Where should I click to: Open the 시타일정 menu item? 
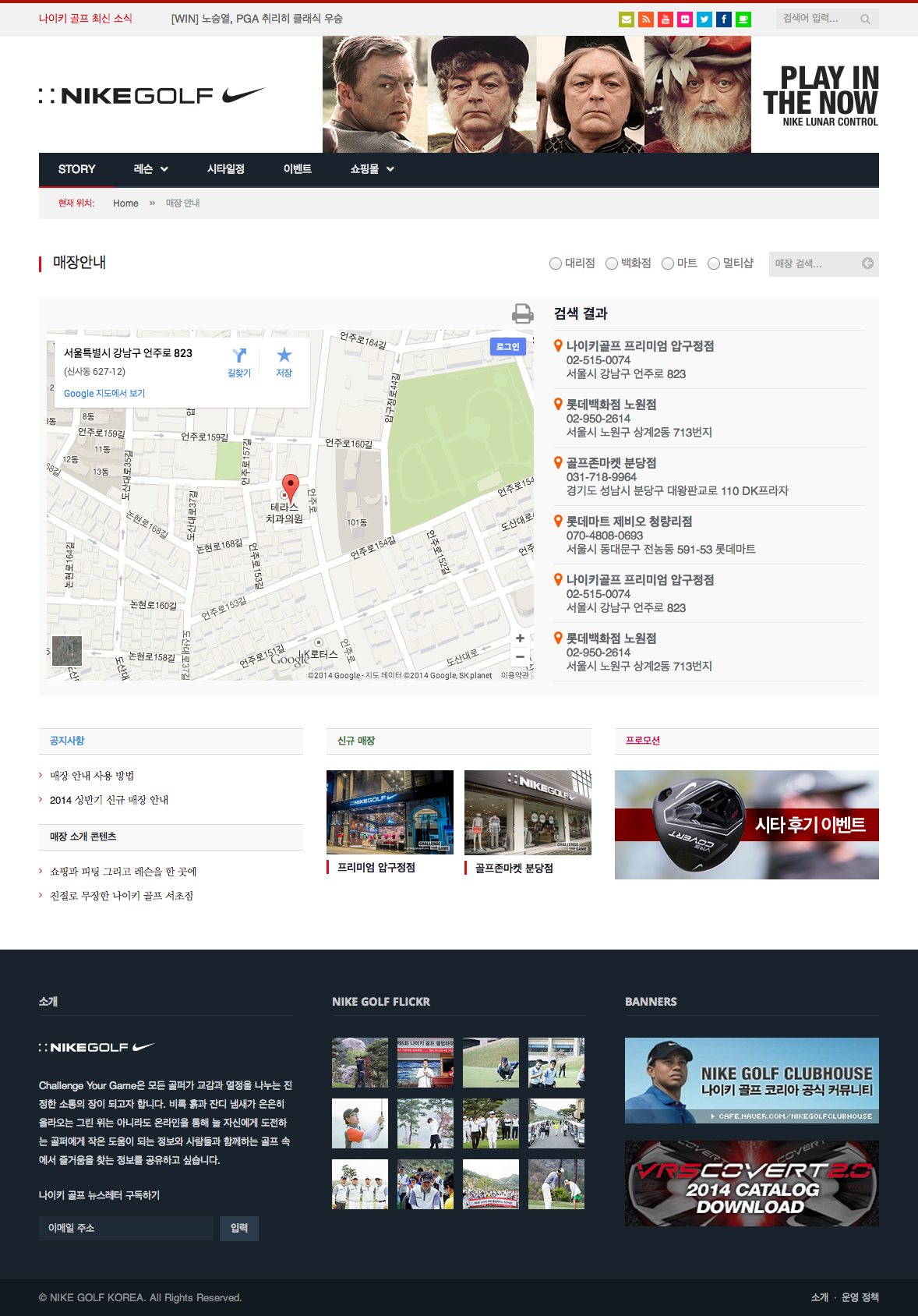(226, 169)
